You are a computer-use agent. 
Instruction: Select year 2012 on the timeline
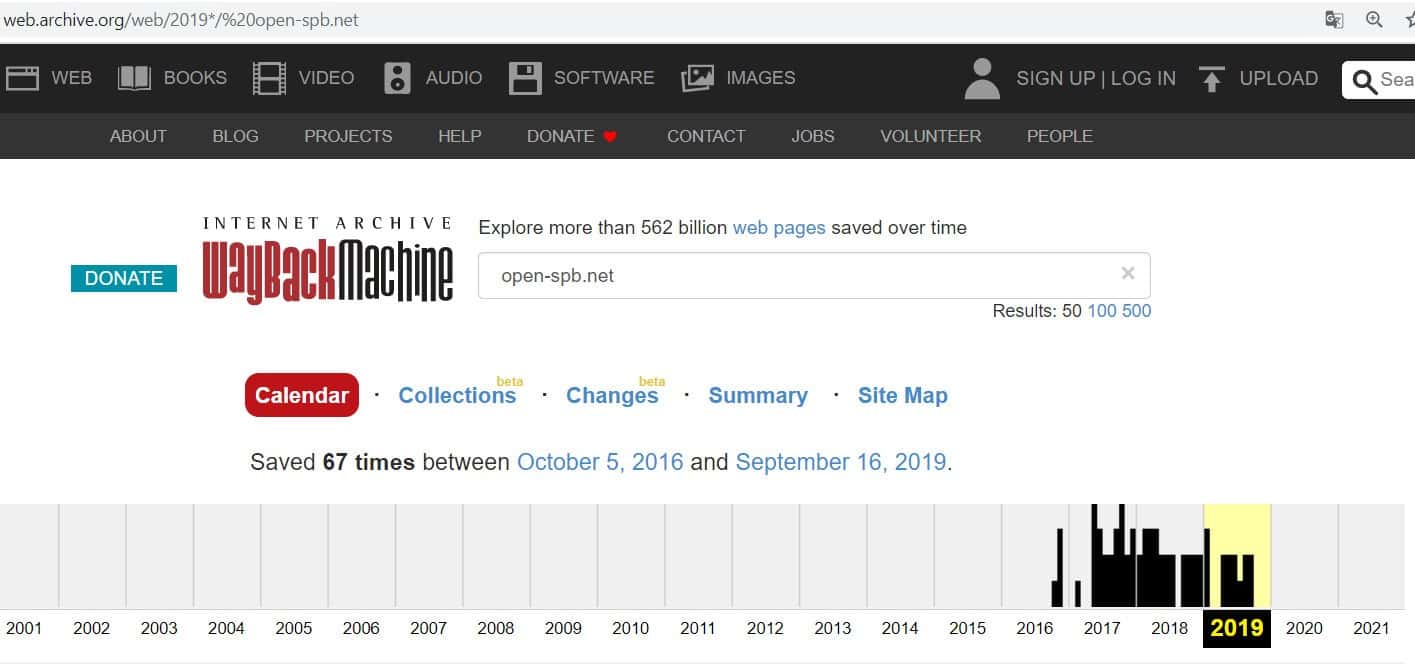tap(765, 628)
